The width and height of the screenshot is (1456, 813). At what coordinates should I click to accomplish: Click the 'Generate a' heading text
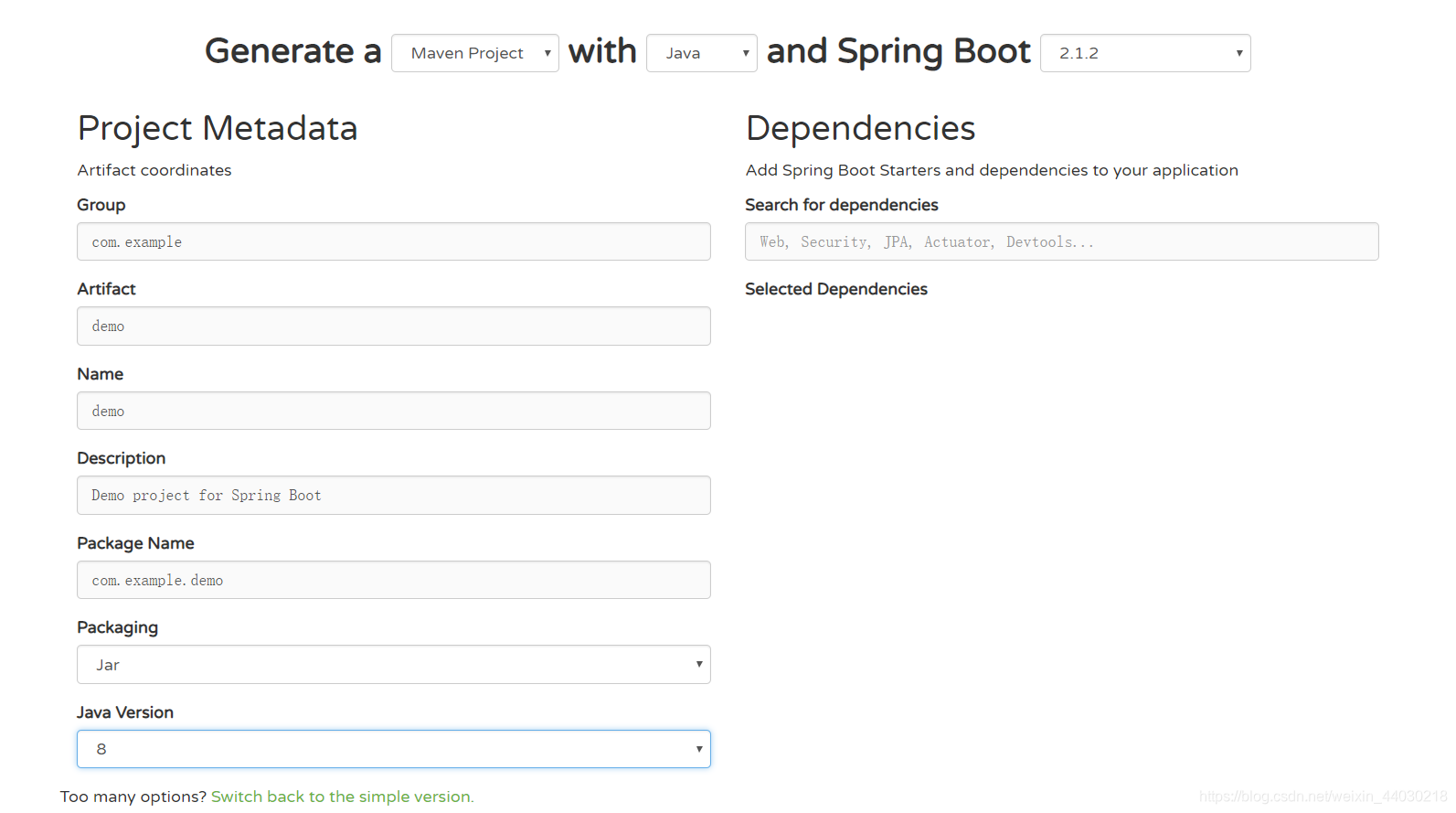(292, 51)
